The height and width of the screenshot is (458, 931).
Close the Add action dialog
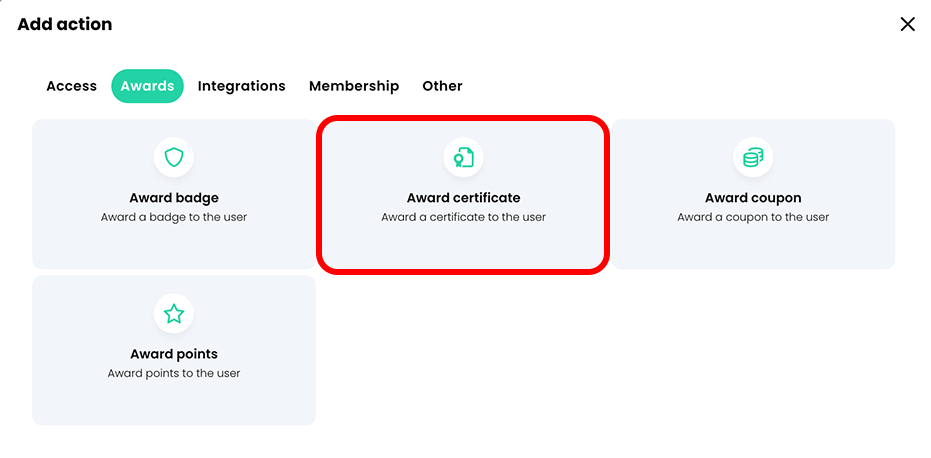[907, 24]
